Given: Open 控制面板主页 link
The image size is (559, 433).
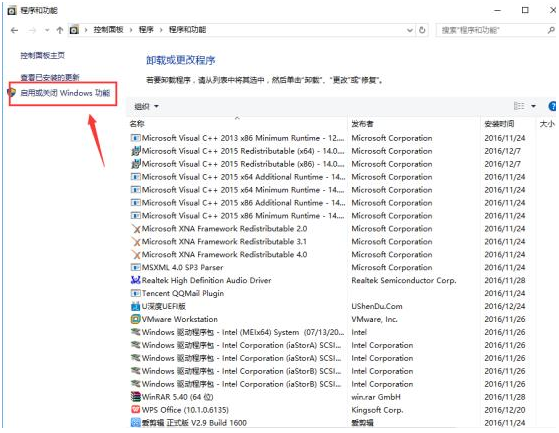Looking at the screenshot, I should tap(42, 55).
